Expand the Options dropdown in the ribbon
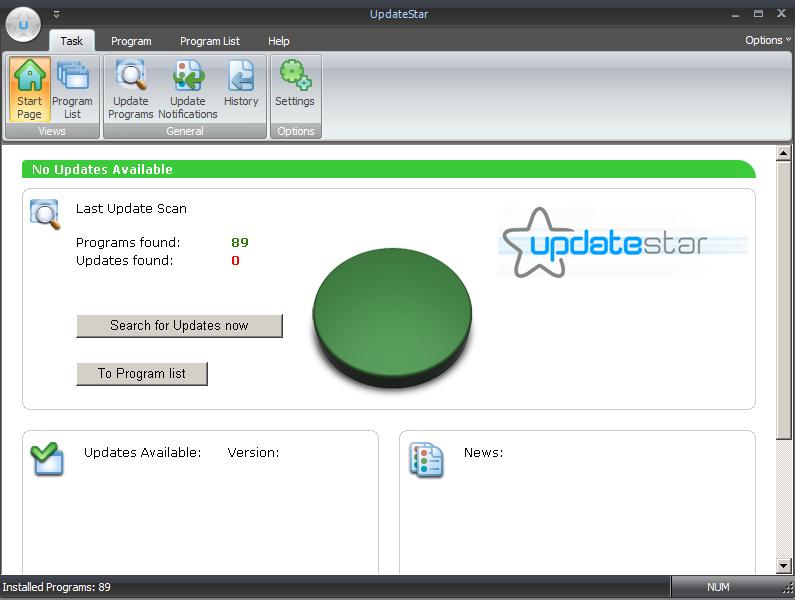 point(767,40)
